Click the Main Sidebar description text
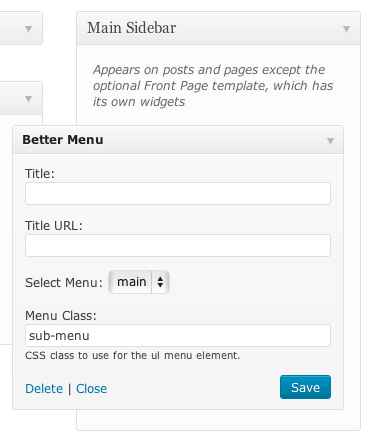 [x=213, y=86]
